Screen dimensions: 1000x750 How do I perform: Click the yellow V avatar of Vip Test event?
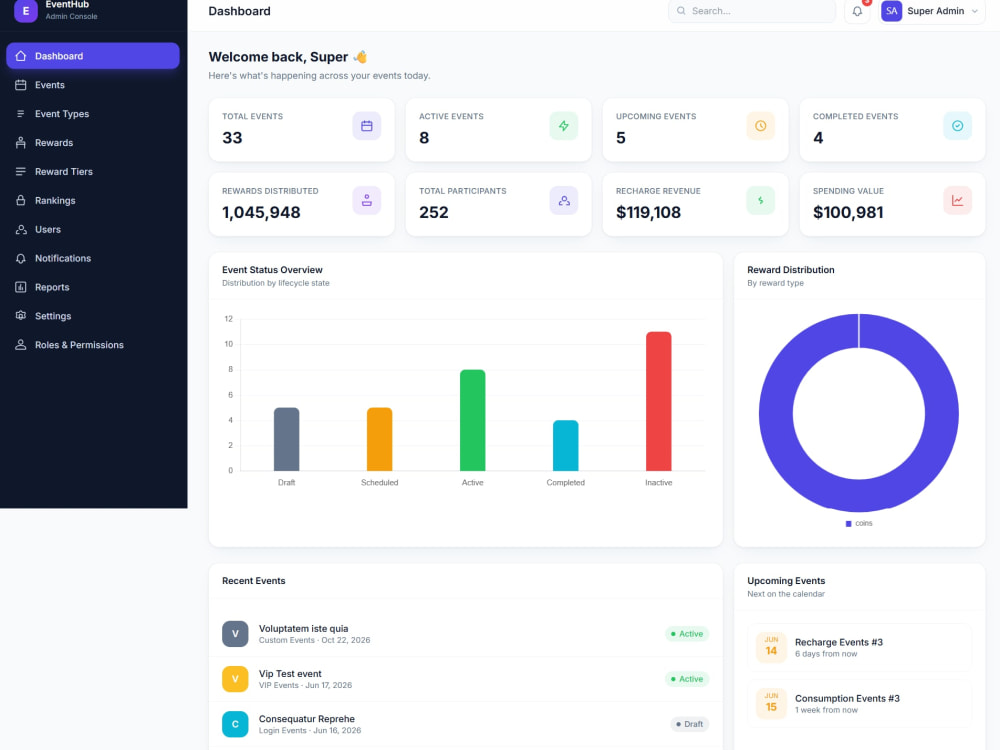[x=235, y=679]
